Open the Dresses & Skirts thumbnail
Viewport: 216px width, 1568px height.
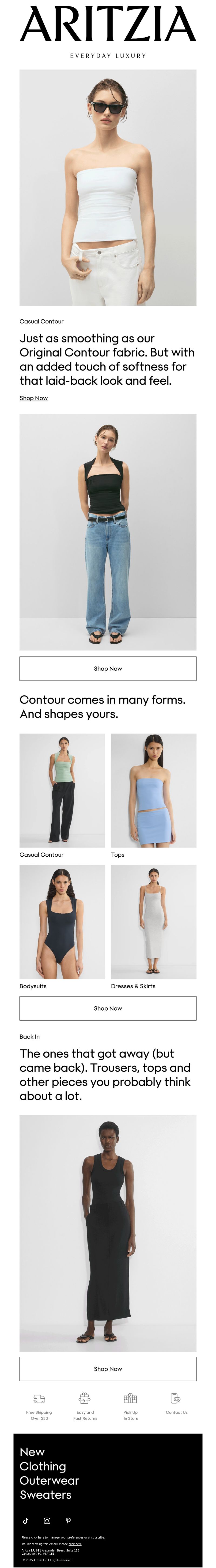tap(153, 922)
